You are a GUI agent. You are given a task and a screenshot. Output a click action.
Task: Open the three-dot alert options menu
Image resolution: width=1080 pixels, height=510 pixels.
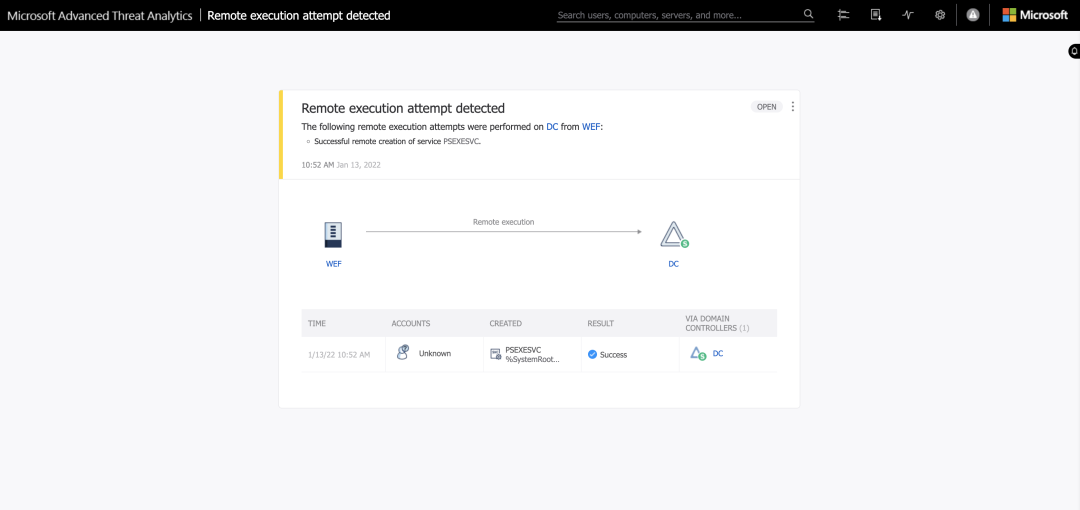click(792, 107)
